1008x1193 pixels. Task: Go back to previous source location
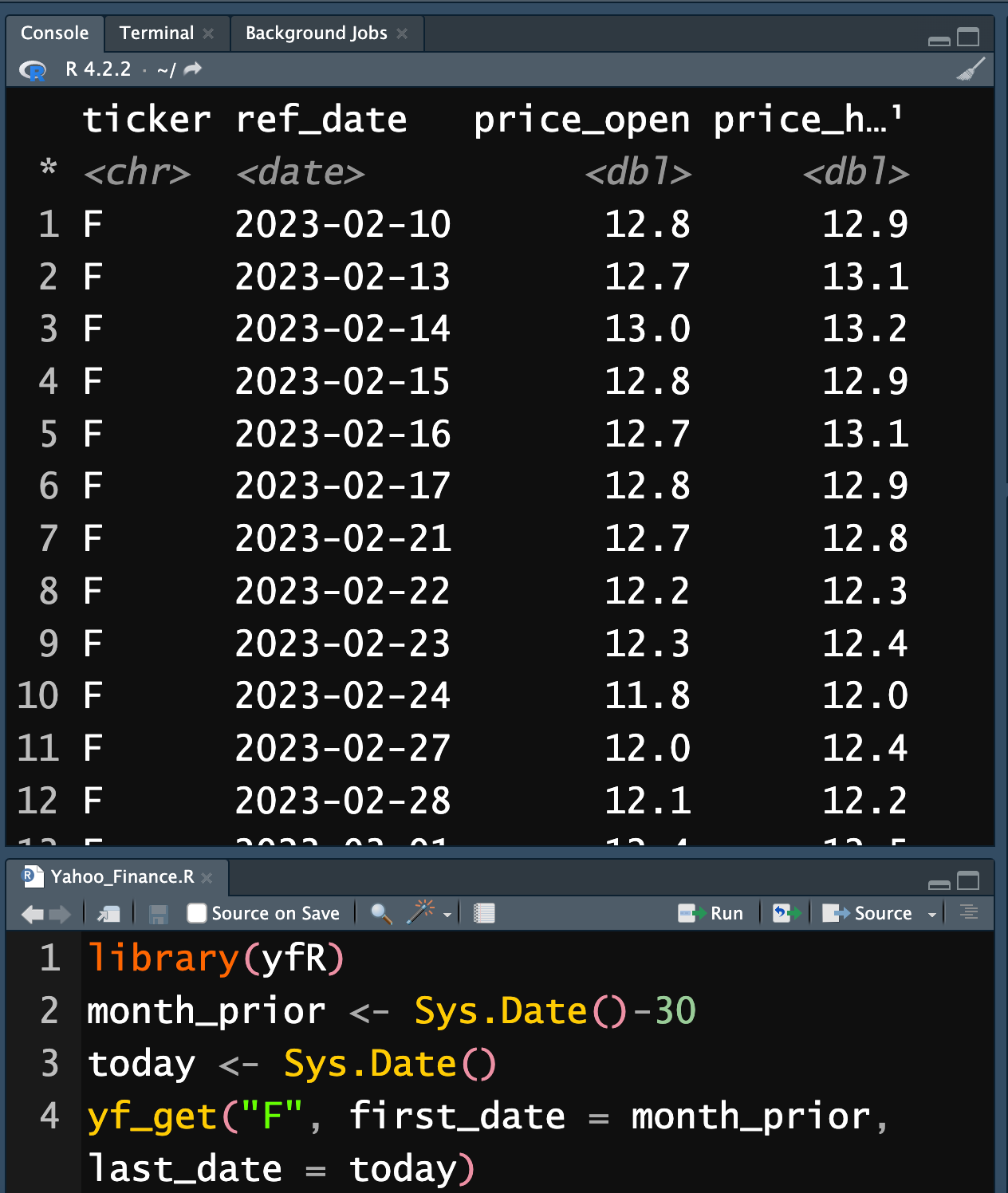point(33,914)
